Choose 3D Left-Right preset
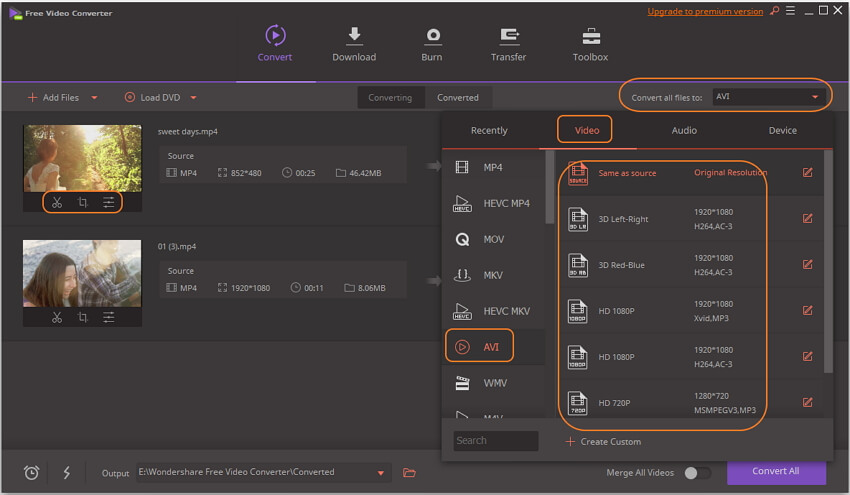This screenshot has height=495, width=850. [688, 219]
